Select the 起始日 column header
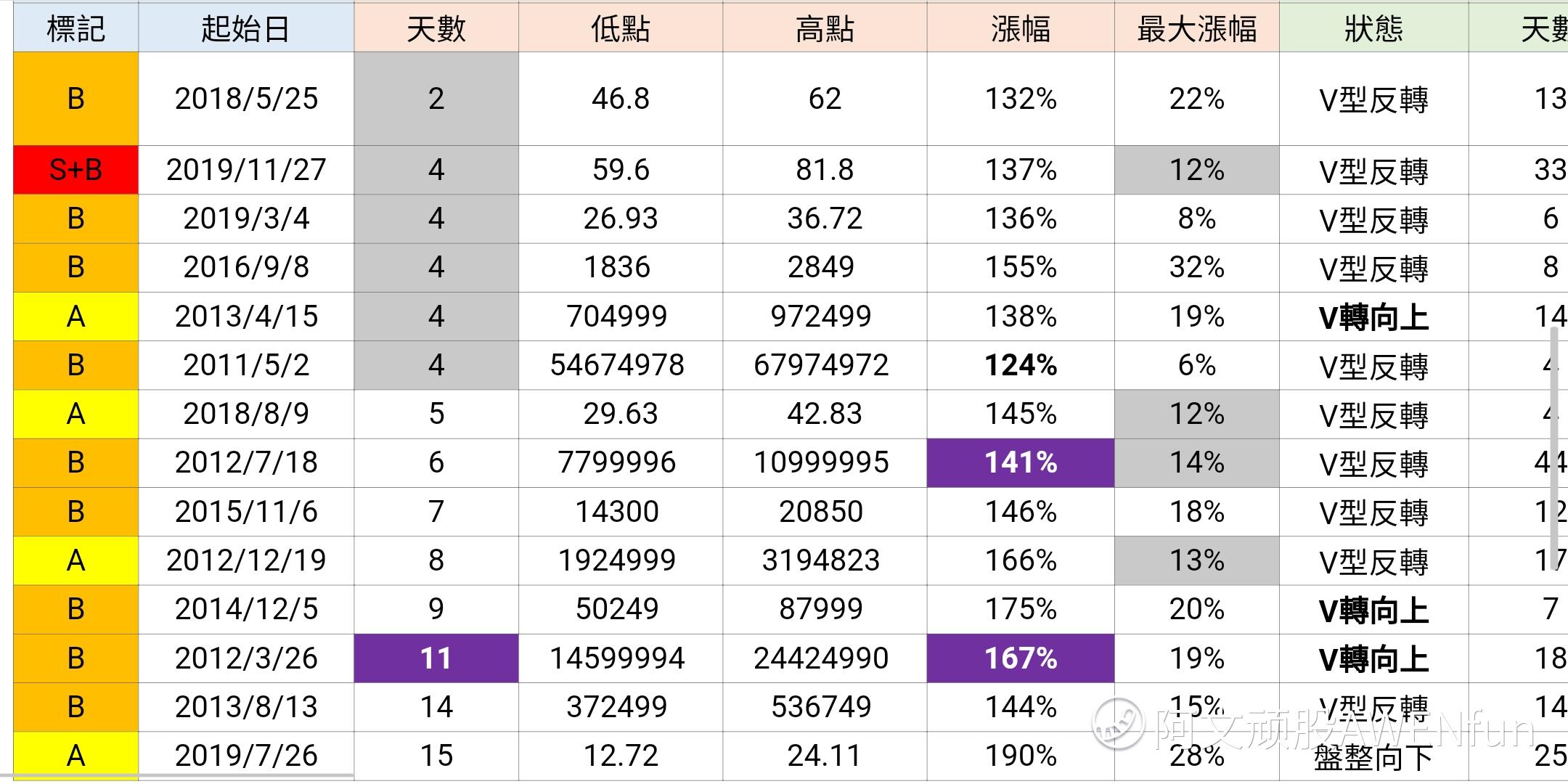1568x784 pixels. (x=246, y=28)
